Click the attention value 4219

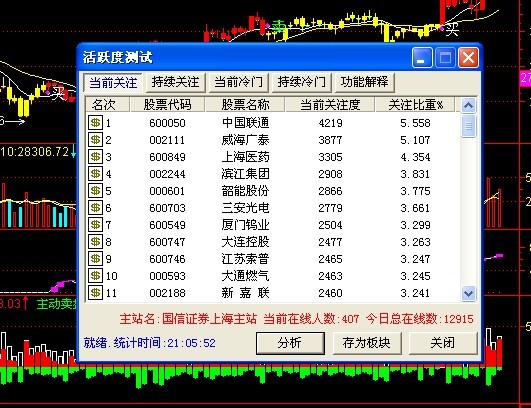[330, 123]
